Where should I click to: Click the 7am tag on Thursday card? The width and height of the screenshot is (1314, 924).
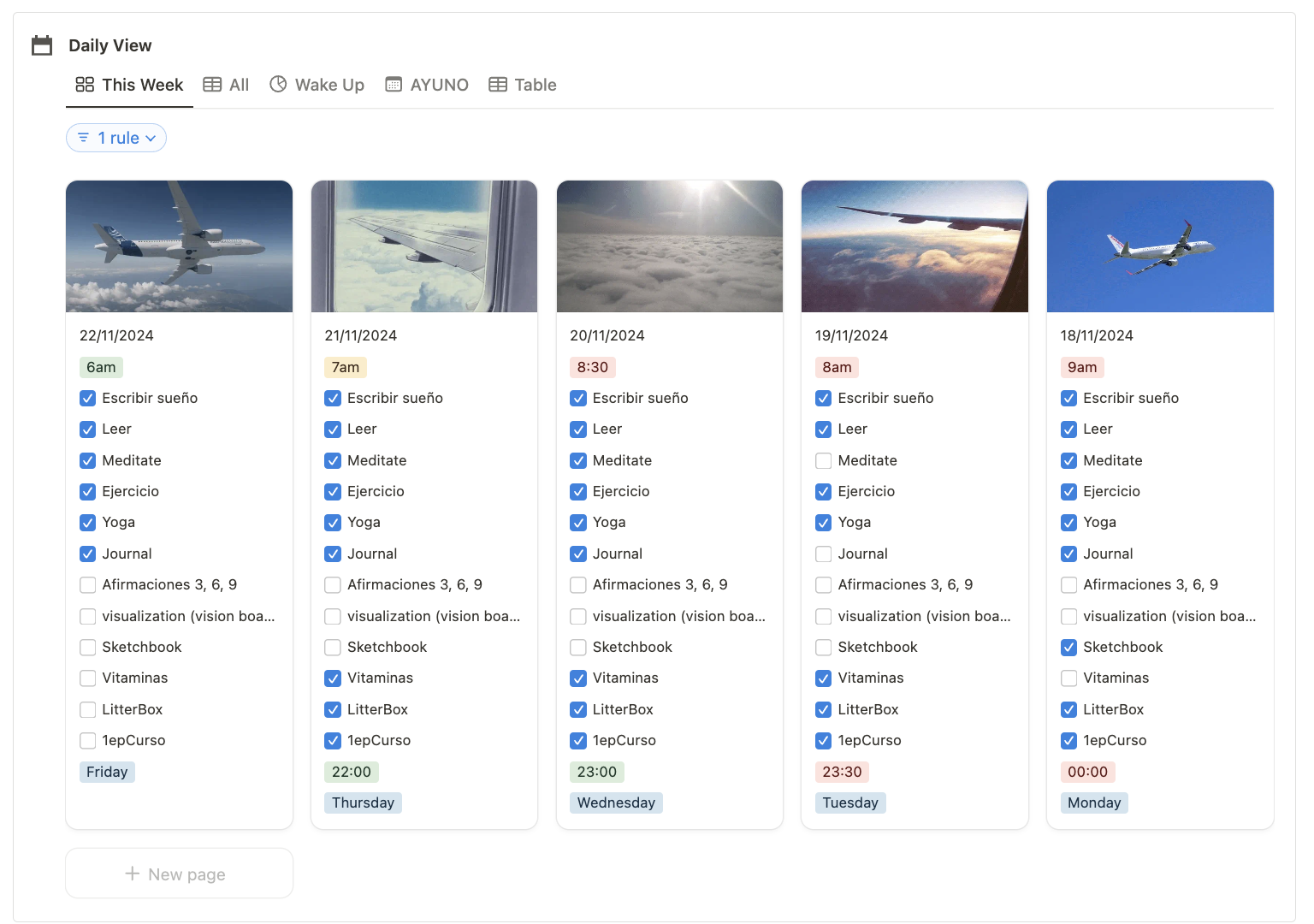tap(346, 367)
